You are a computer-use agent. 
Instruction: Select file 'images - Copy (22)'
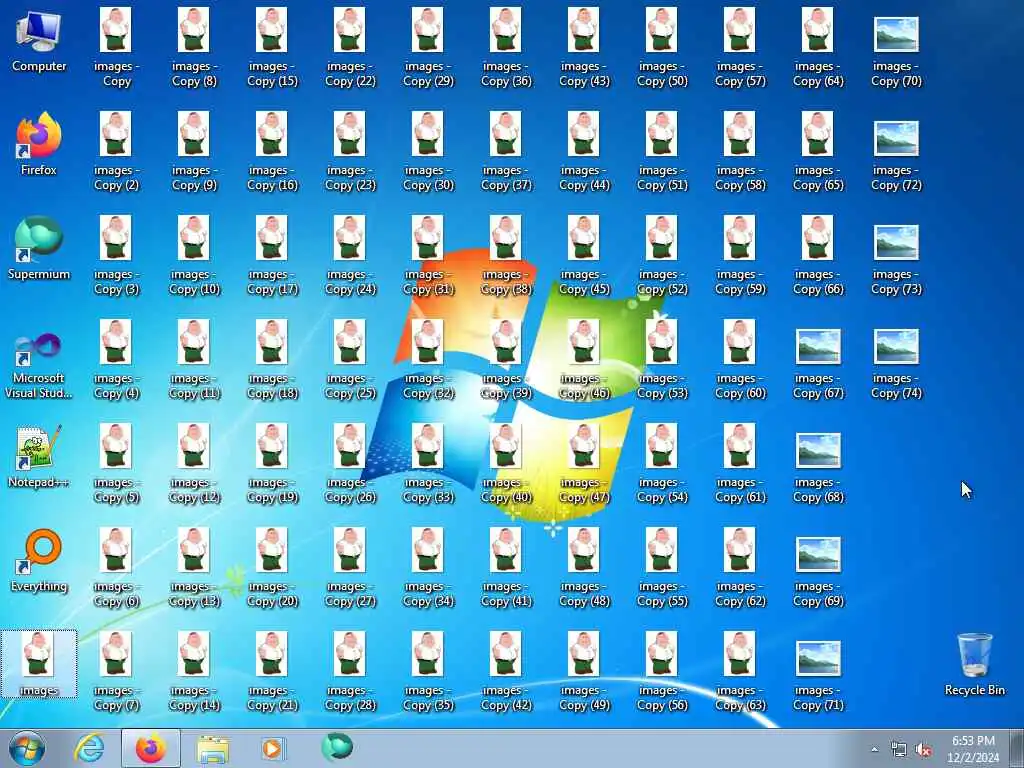(x=350, y=48)
